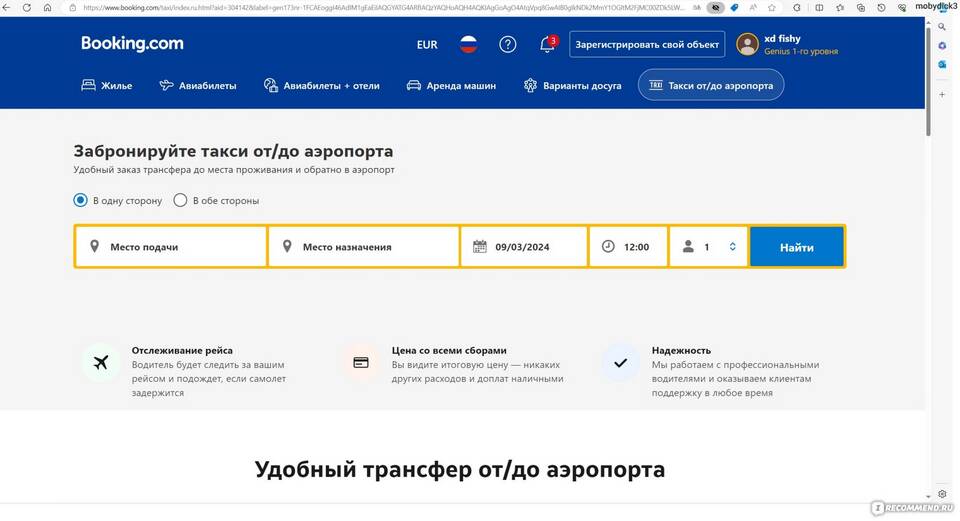Screen dimensions: 960x521
Task: Open the xd fishy account menu
Action: tap(787, 44)
